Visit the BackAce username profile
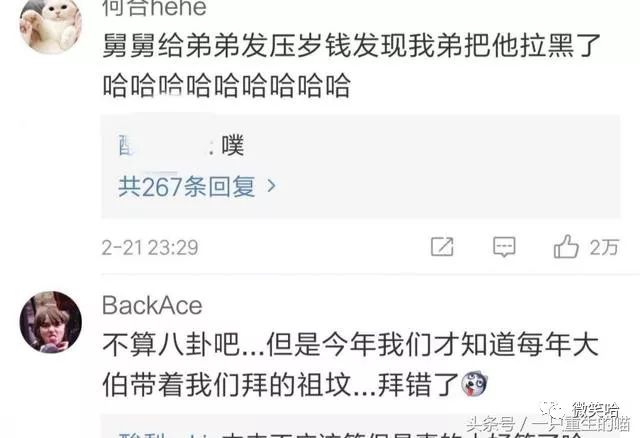The image size is (640, 438). tap(152, 305)
